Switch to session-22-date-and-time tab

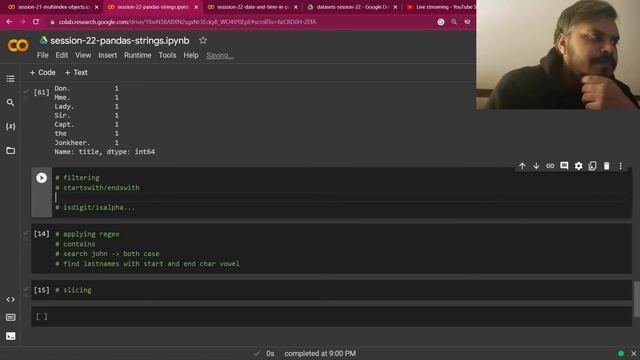pos(252,7)
